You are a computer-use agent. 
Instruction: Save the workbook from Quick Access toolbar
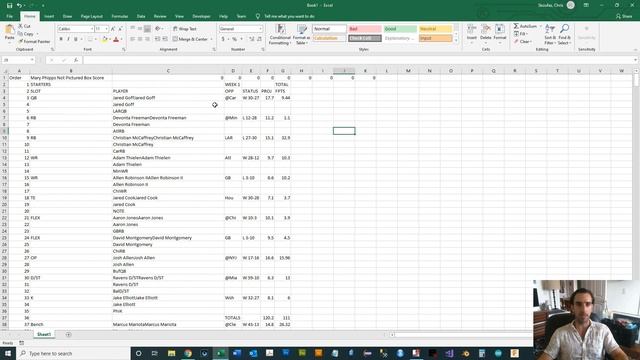tap(9, 5)
